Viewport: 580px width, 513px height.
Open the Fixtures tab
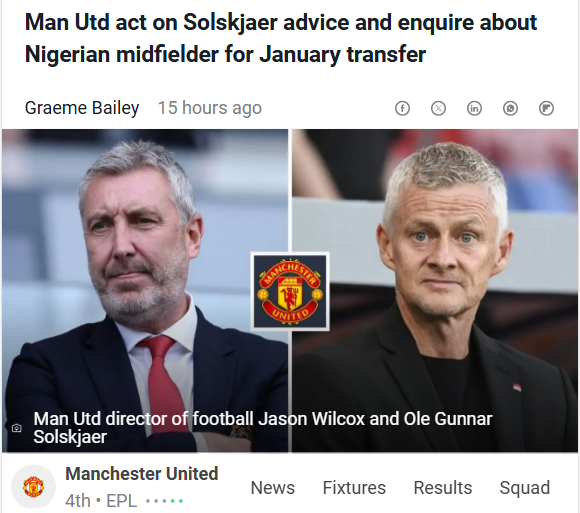[x=354, y=487]
